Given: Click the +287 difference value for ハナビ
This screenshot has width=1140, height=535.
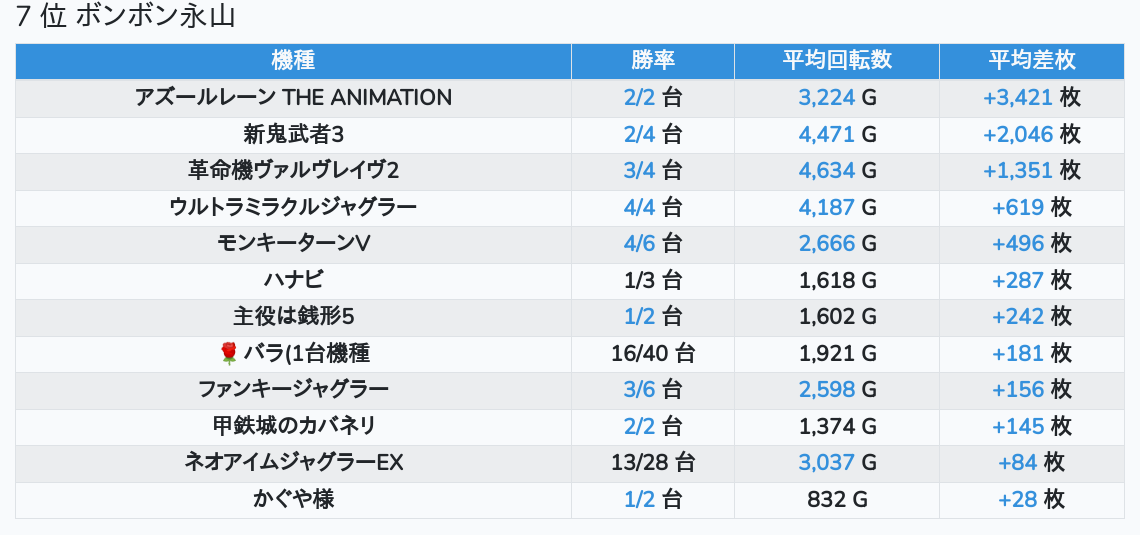Looking at the screenshot, I should click(1018, 280).
